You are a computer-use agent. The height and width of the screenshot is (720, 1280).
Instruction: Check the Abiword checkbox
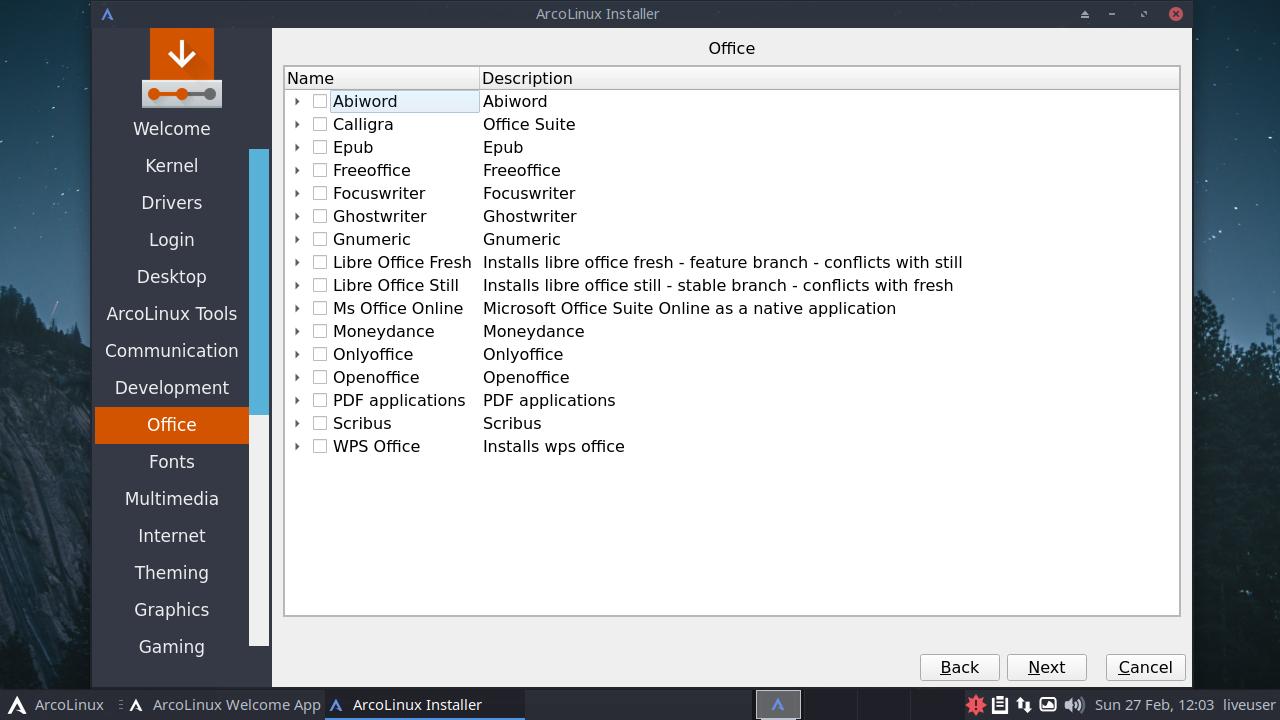[x=320, y=101]
